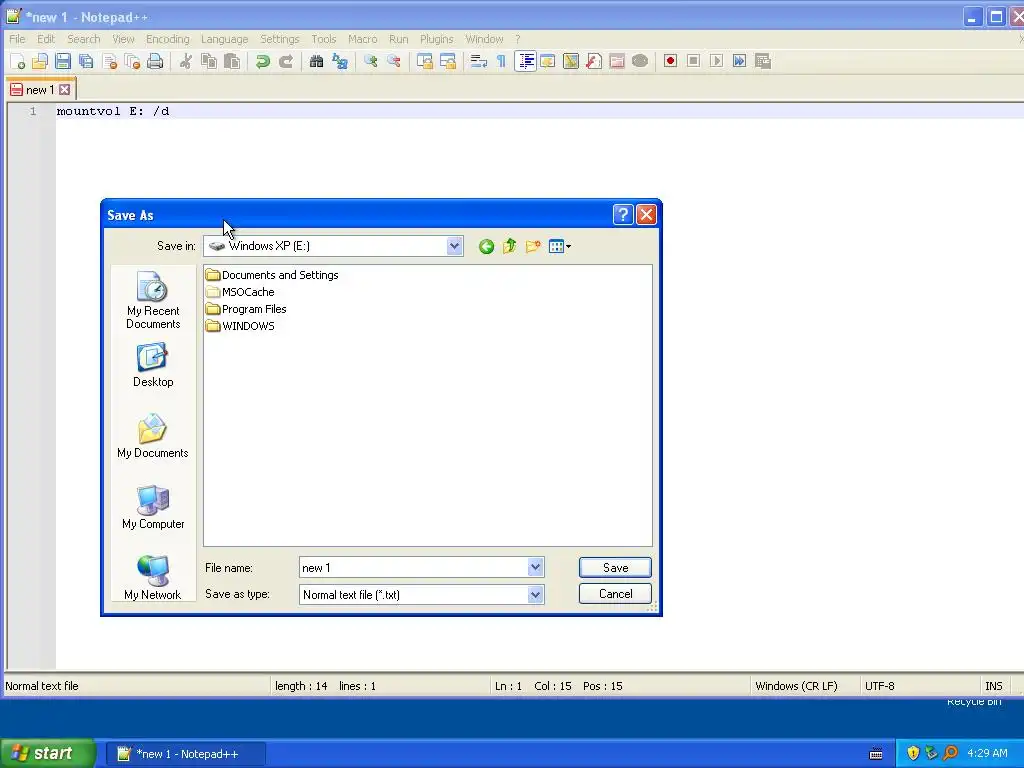Viewport: 1024px width, 768px height.
Task: Click the Copy toolbar icon
Action: (x=209, y=61)
